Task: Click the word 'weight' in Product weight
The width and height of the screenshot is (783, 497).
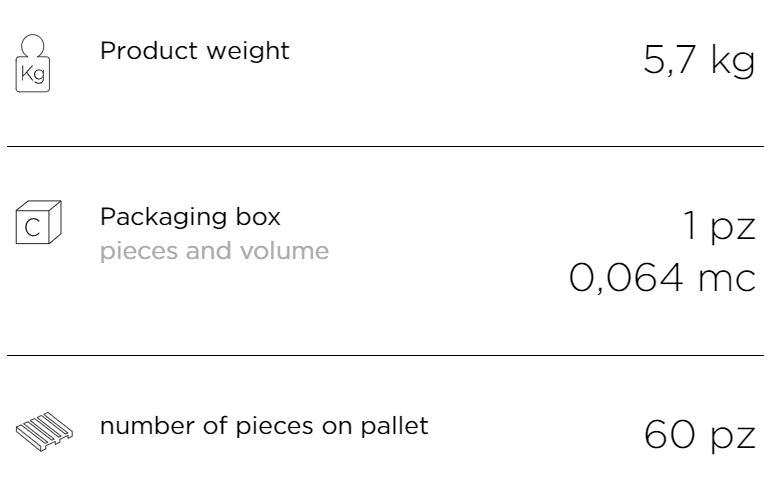Action: tap(248, 52)
